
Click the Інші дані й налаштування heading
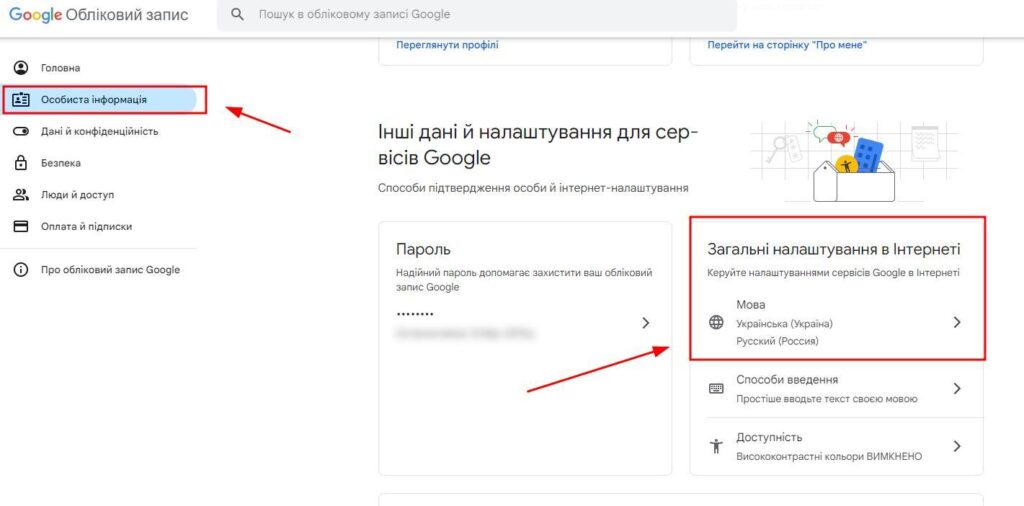[539, 144]
